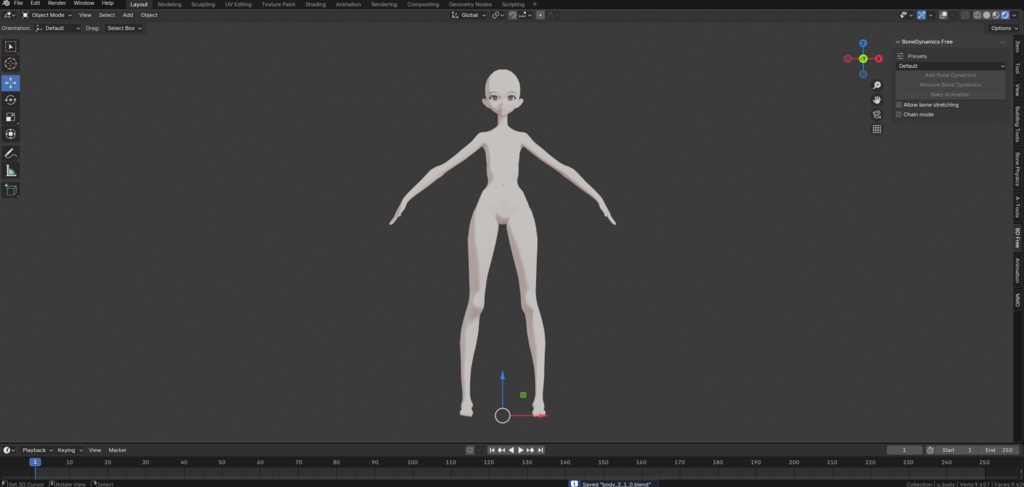Select the Add Cube tool

pos(10,190)
